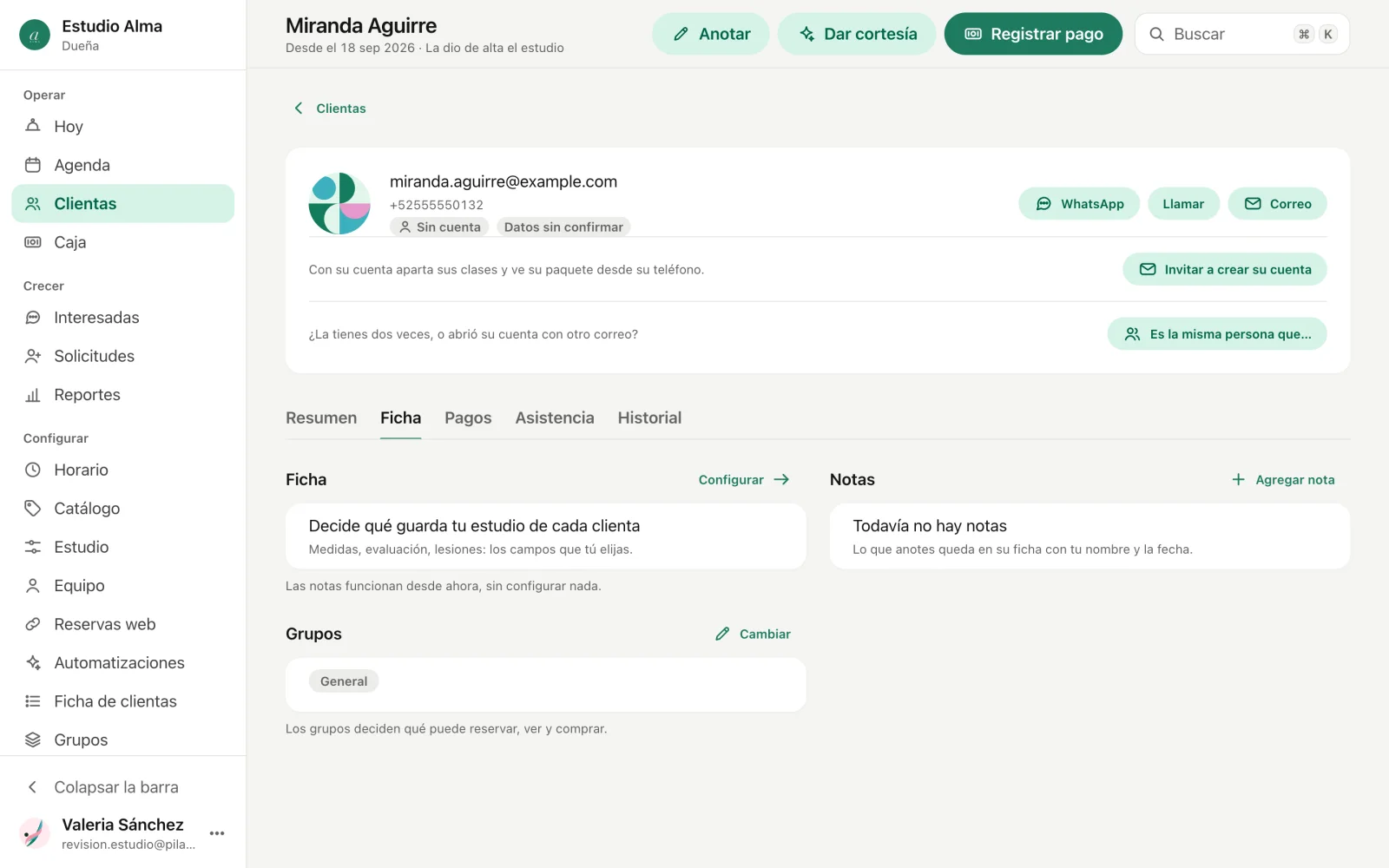Click Dar cortesía button
Viewport: 1389px width, 868px height.
(857, 34)
